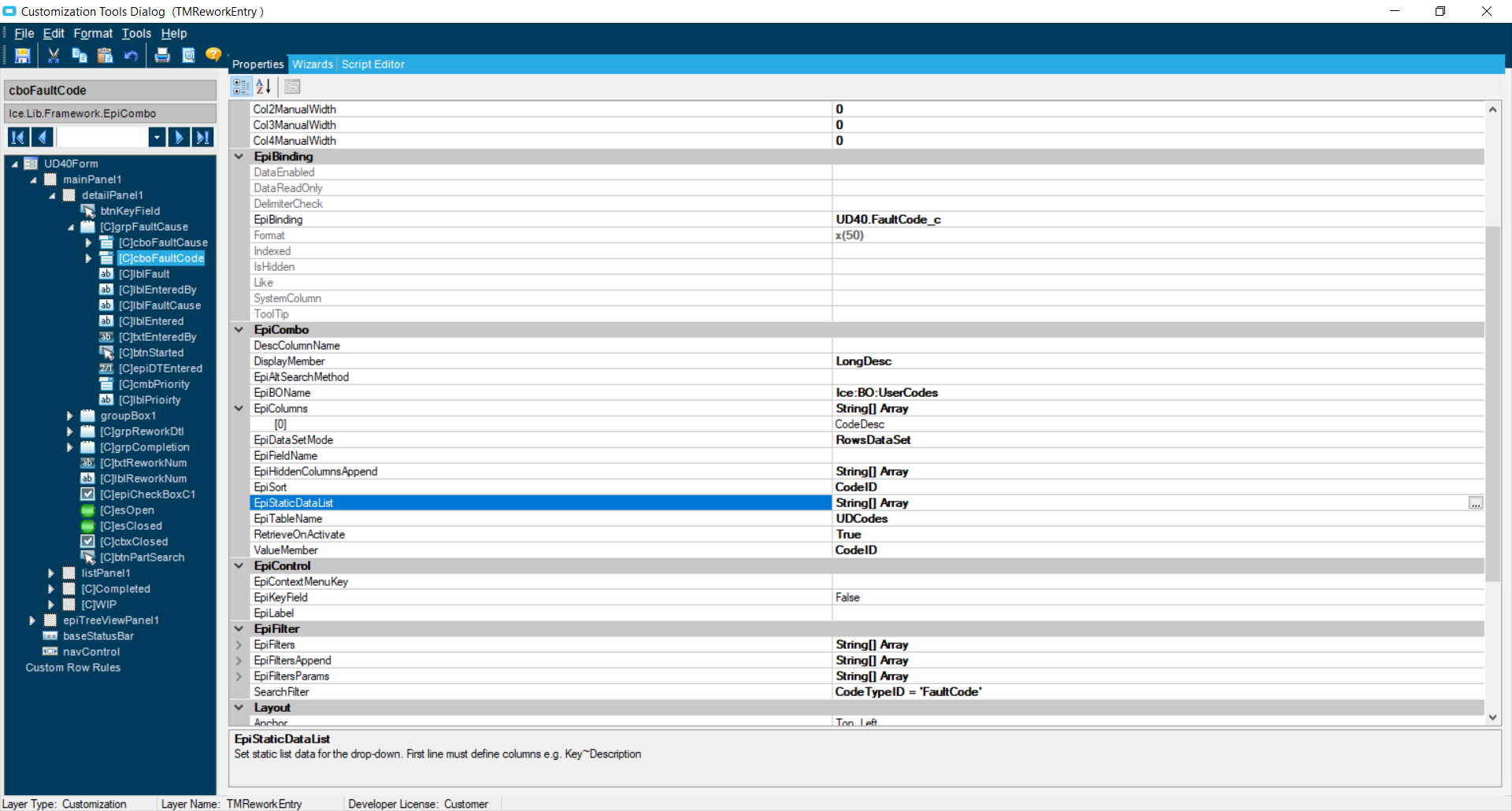Screen dimensions: 1512x811
Task: Click the RetrieveOnActivate True value
Action: click(x=849, y=535)
